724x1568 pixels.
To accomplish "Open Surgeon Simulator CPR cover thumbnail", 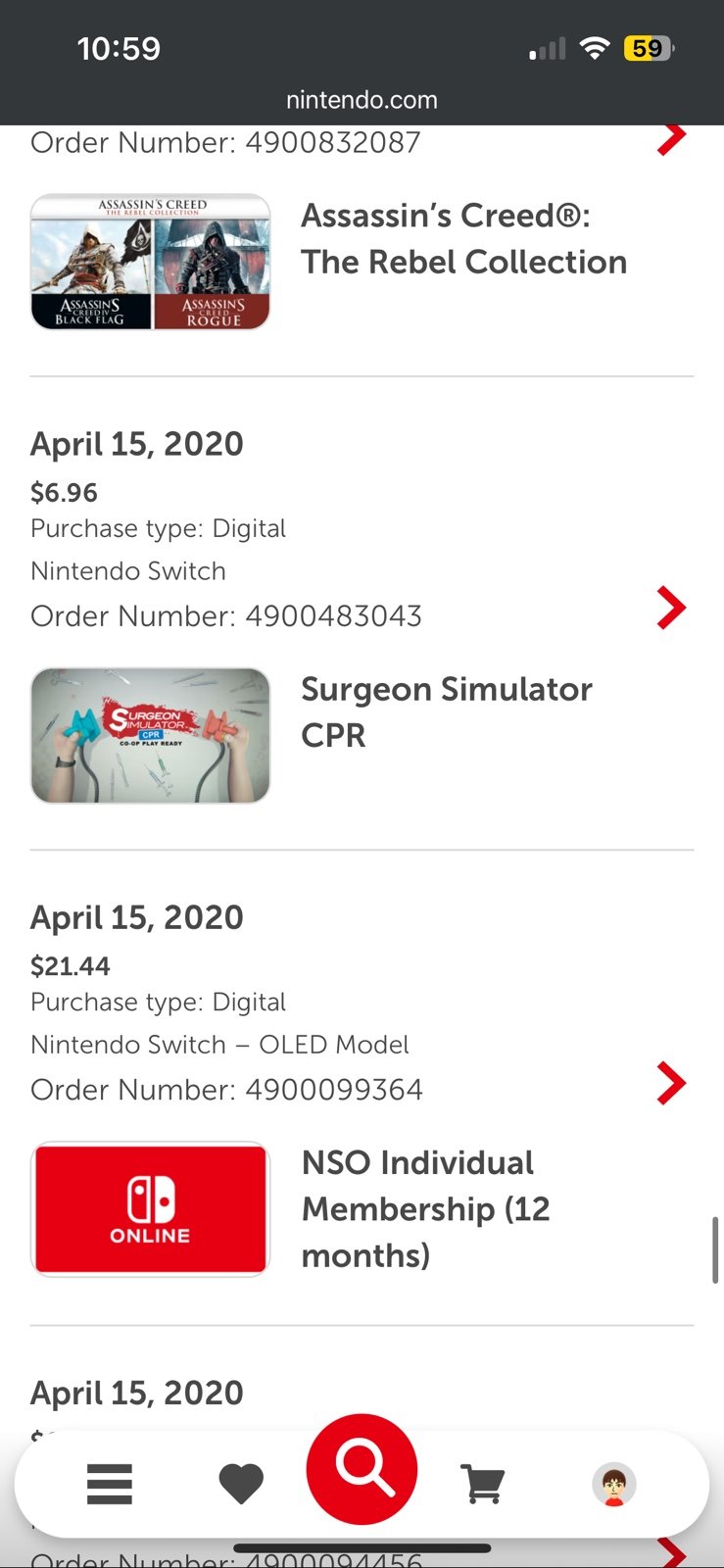I will tap(151, 735).
